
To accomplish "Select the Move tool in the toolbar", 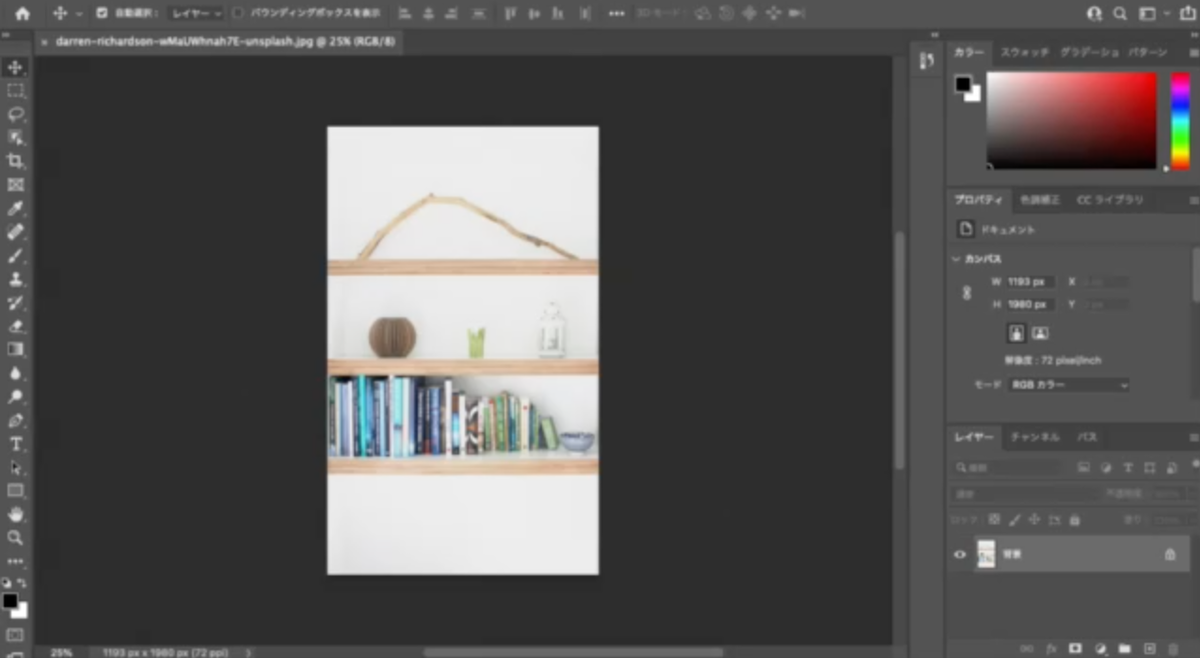I will (15, 68).
